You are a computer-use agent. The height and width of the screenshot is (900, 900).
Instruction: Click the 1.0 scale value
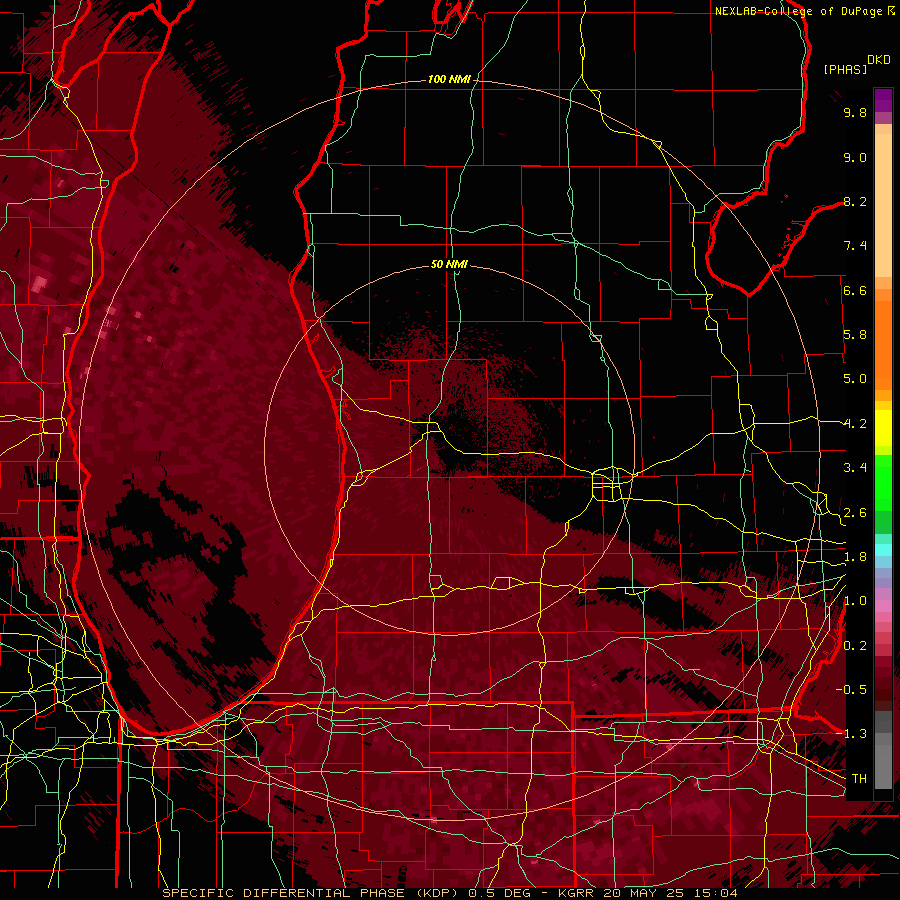click(855, 601)
